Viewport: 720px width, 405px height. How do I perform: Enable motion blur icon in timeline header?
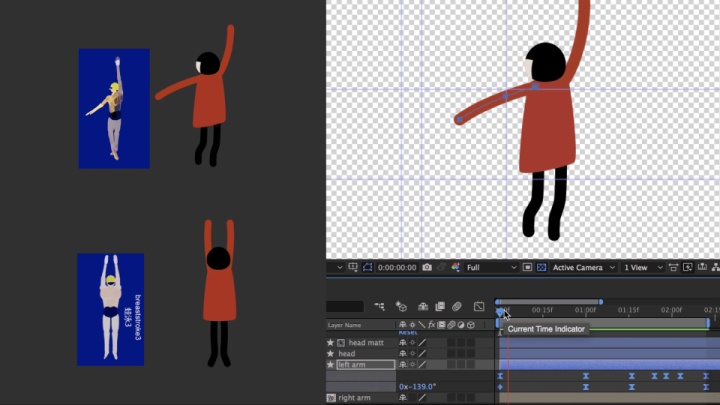point(457,307)
